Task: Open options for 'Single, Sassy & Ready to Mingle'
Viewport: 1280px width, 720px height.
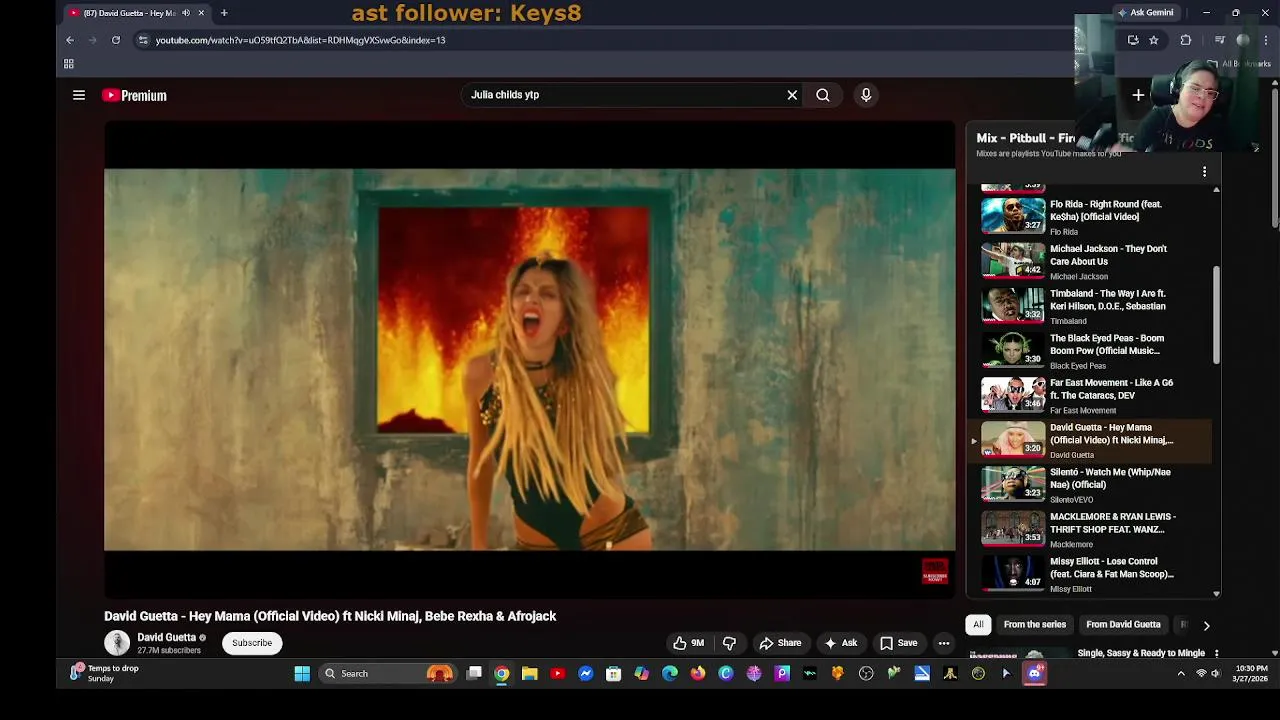Action: [1216, 653]
